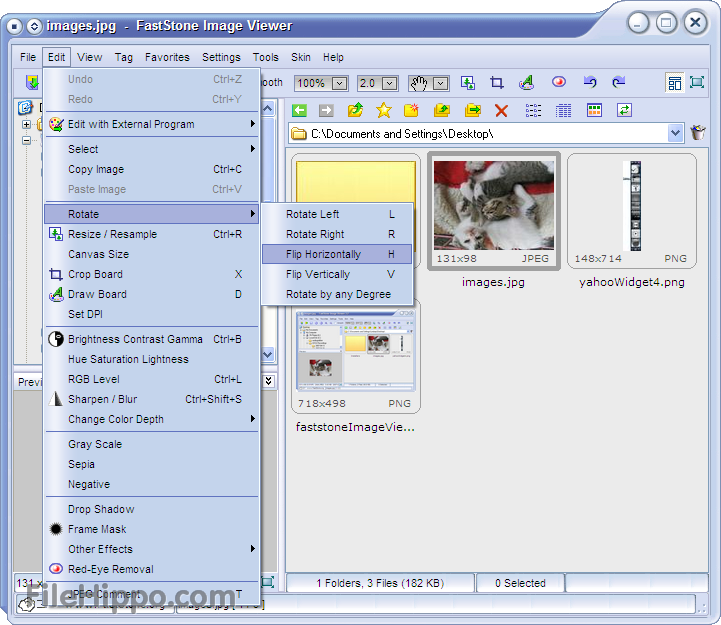Click the gray Forward arrow

coord(326,110)
